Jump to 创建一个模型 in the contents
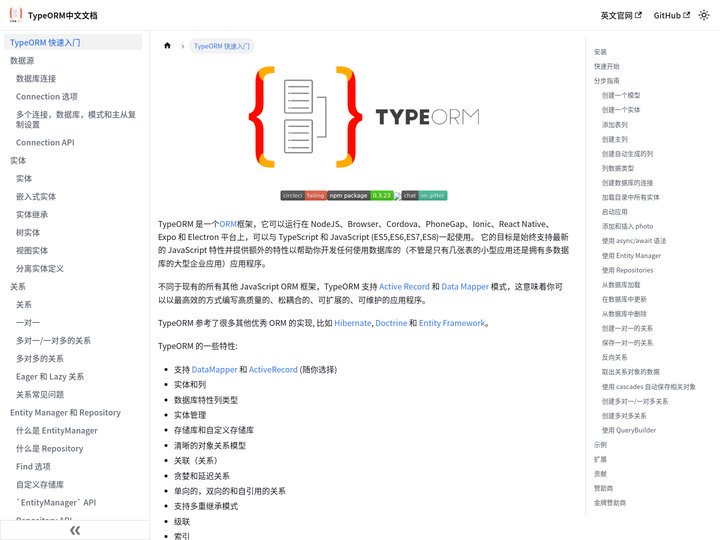The width and height of the screenshot is (720, 540). [x=621, y=95]
